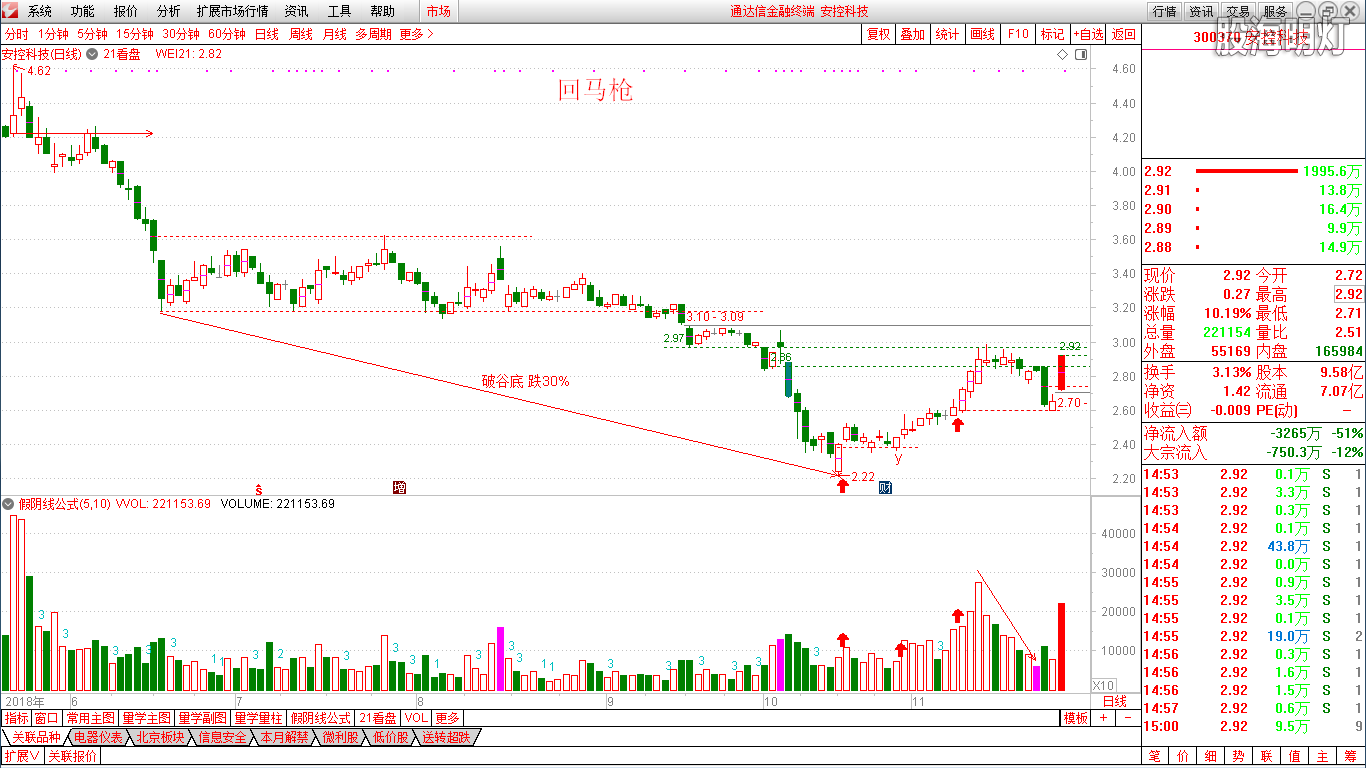
Task: Click the red $ marker on the chart
Action: pyautogui.click(x=259, y=489)
